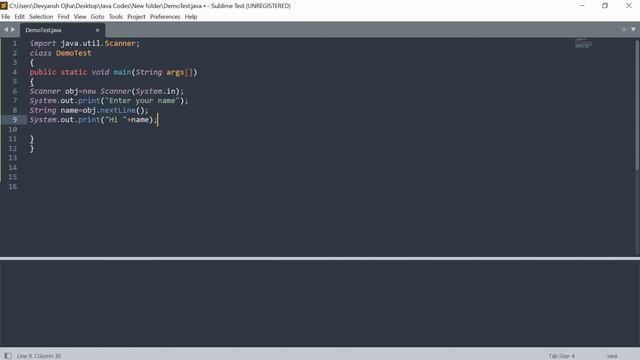Restore down the Sublime Text window

pyautogui.click(x=605, y=6)
